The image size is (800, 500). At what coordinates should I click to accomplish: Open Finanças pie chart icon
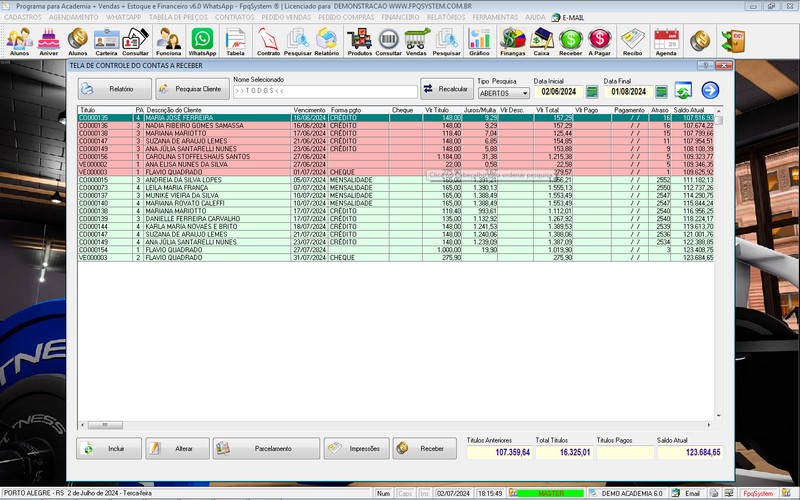pyautogui.click(x=512, y=41)
